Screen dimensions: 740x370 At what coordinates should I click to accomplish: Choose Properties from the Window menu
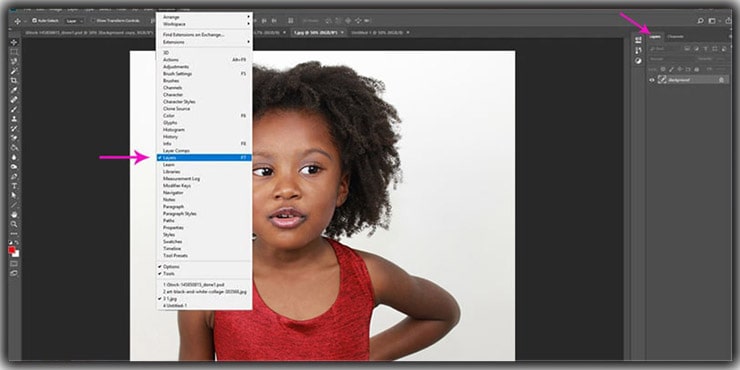[204, 227]
